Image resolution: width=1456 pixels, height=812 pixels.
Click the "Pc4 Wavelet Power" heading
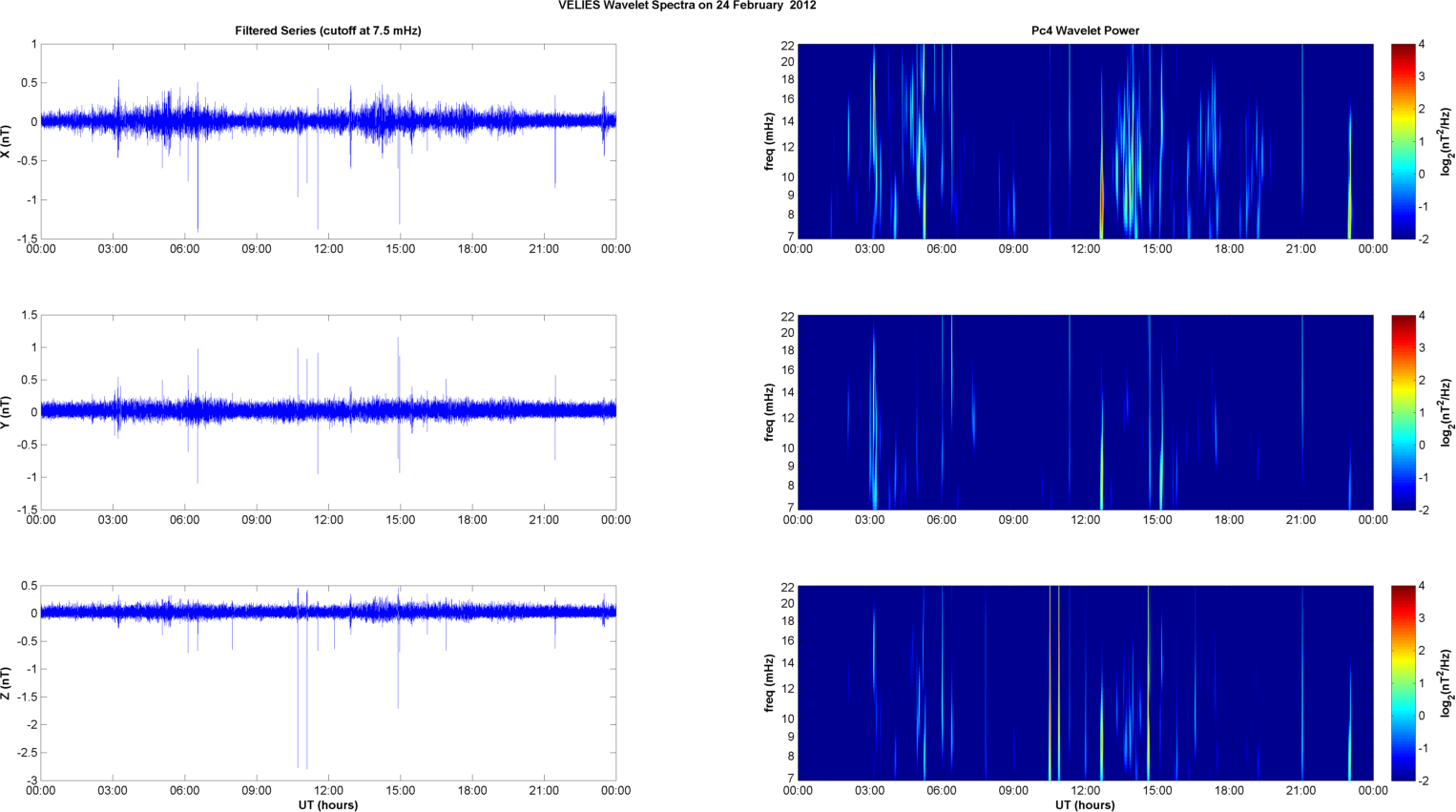[x=1085, y=31]
